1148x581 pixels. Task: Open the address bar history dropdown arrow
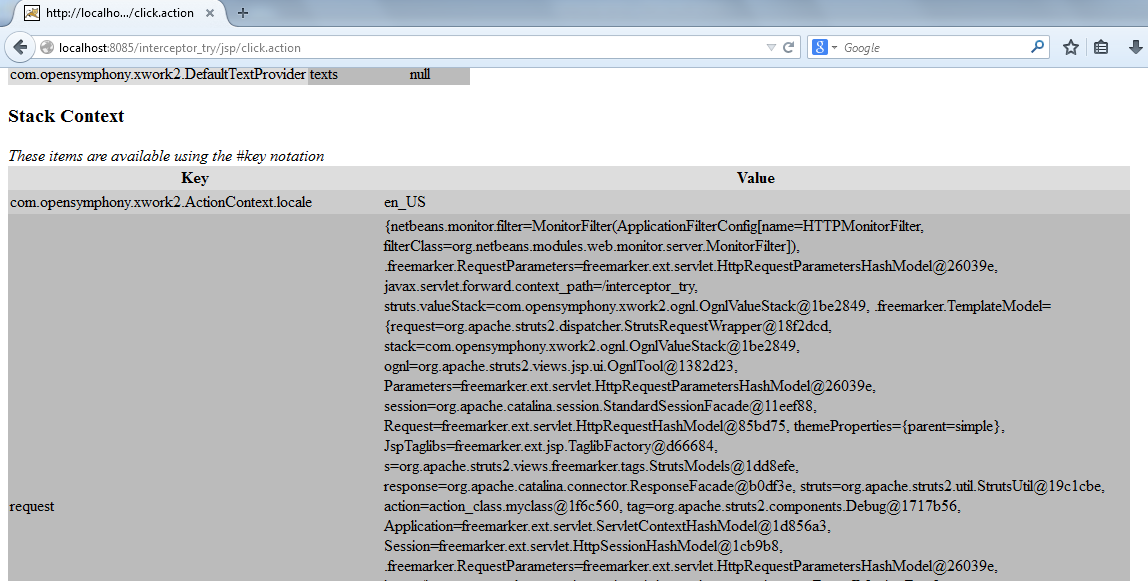pos(770,46)
